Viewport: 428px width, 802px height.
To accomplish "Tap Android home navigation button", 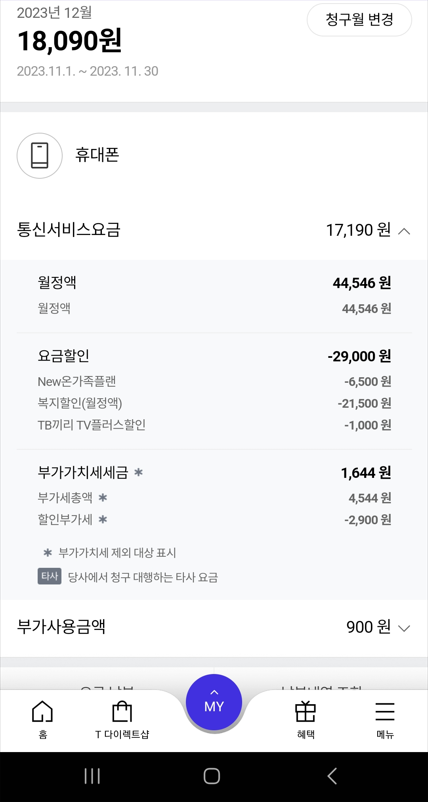I will point(212,776).
